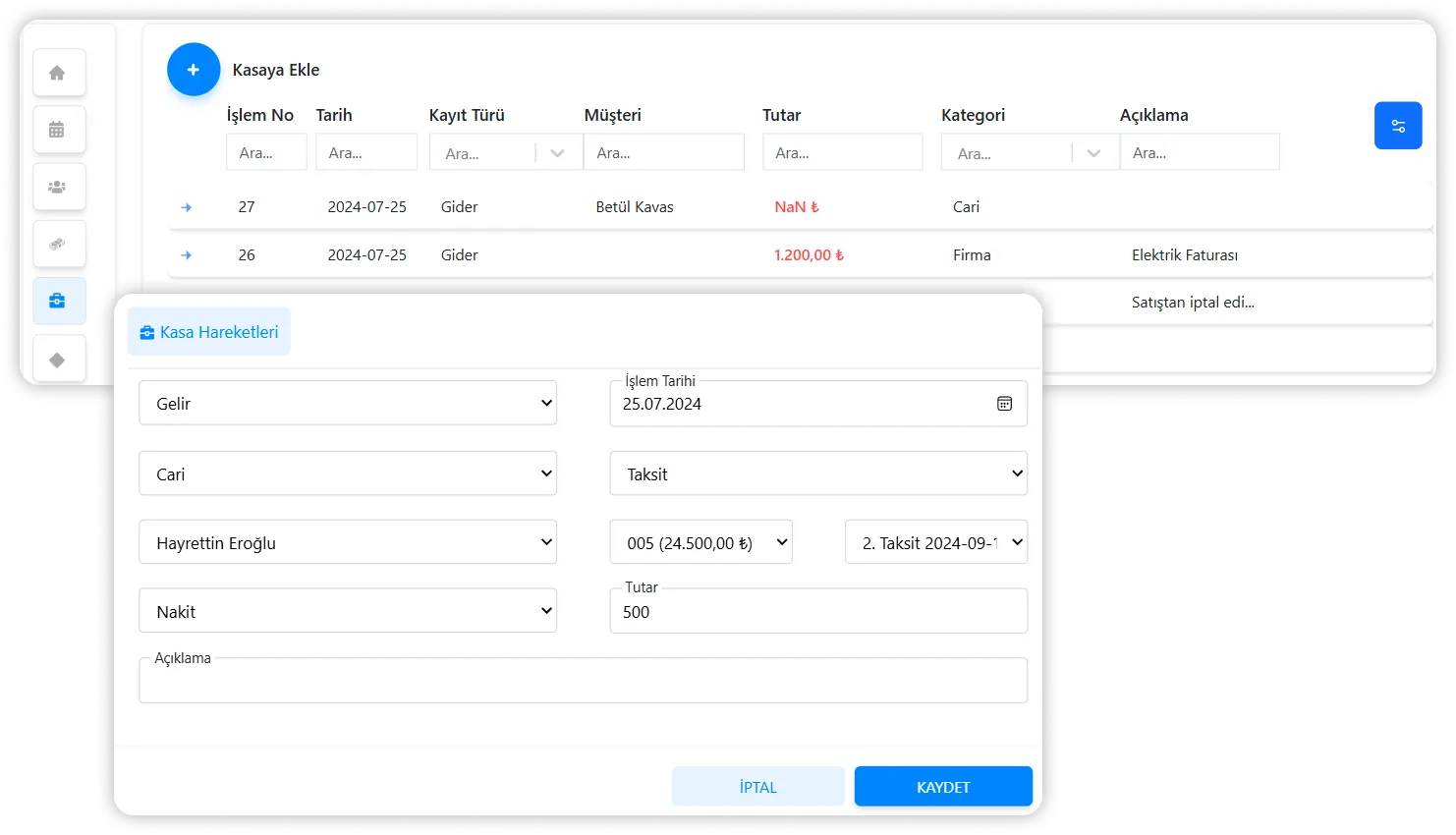Click the arrow beside transaction 27
Viewport: 1456px width, 835px height.
coord(187,207)
